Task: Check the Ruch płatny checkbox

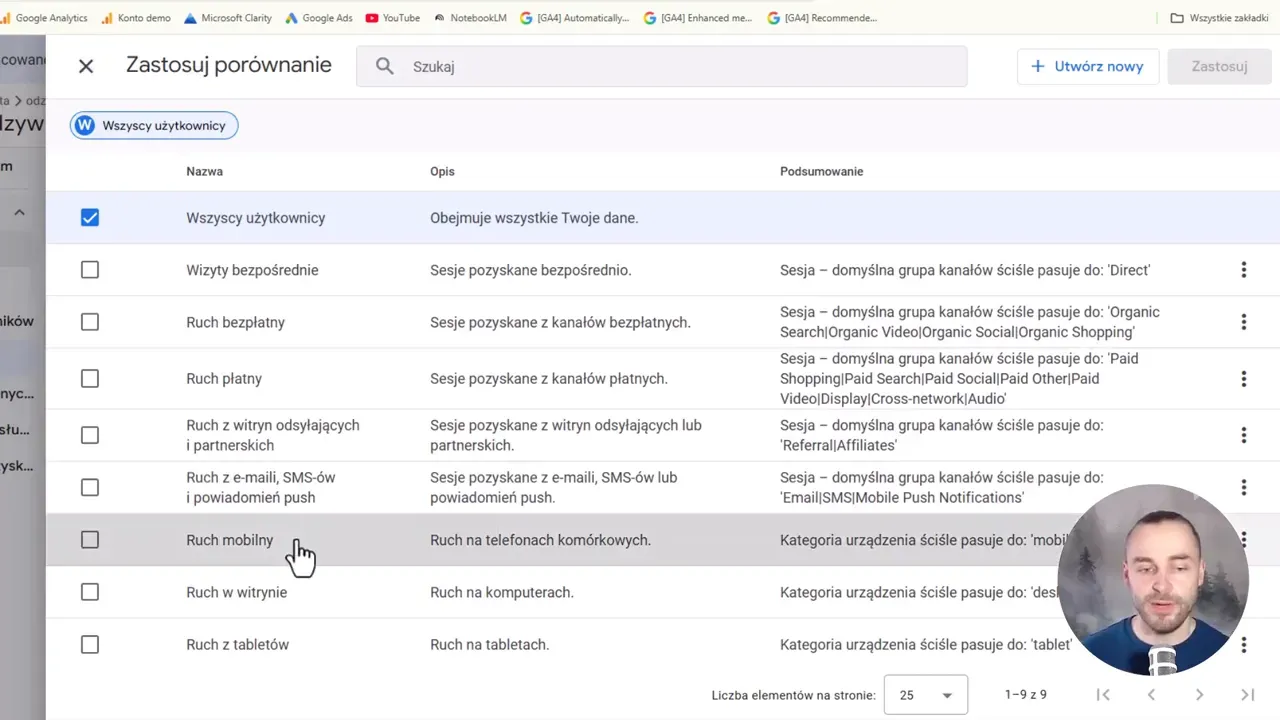Action: pyautogui.click(x=90, y=378)
